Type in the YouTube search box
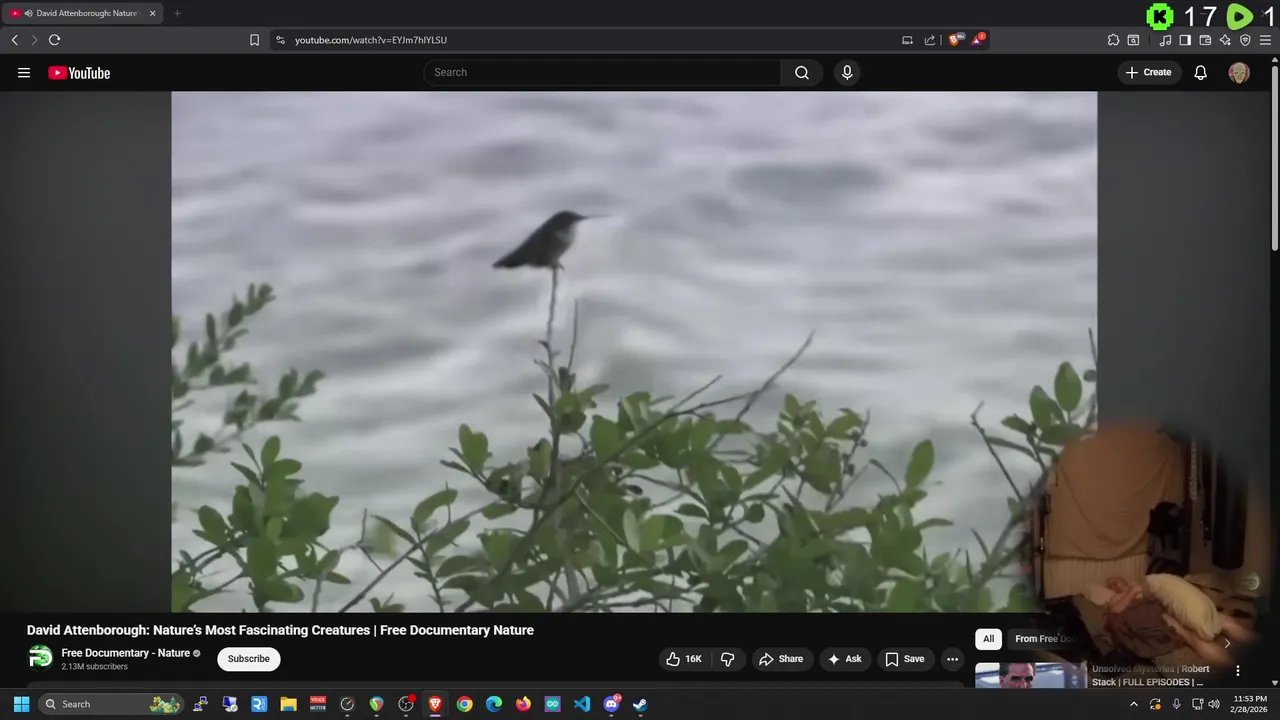 (x=603, y=72)
